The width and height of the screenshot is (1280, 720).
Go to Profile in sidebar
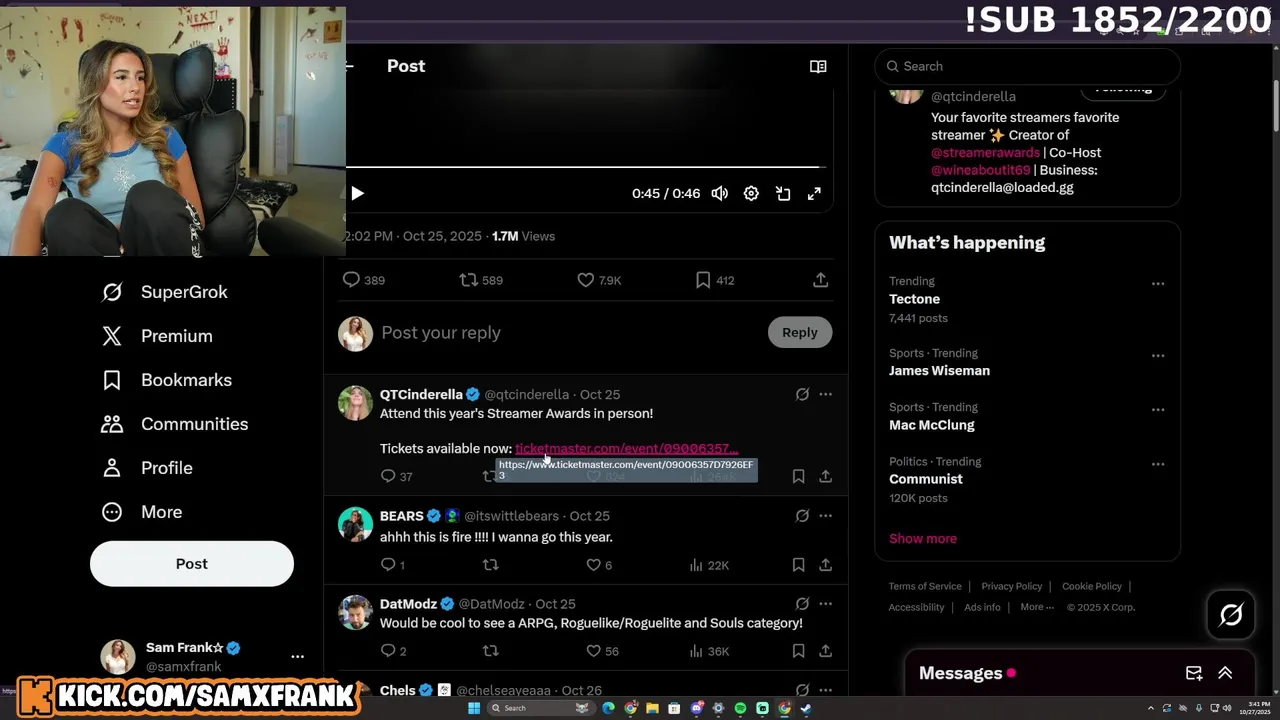coord(147,468)
